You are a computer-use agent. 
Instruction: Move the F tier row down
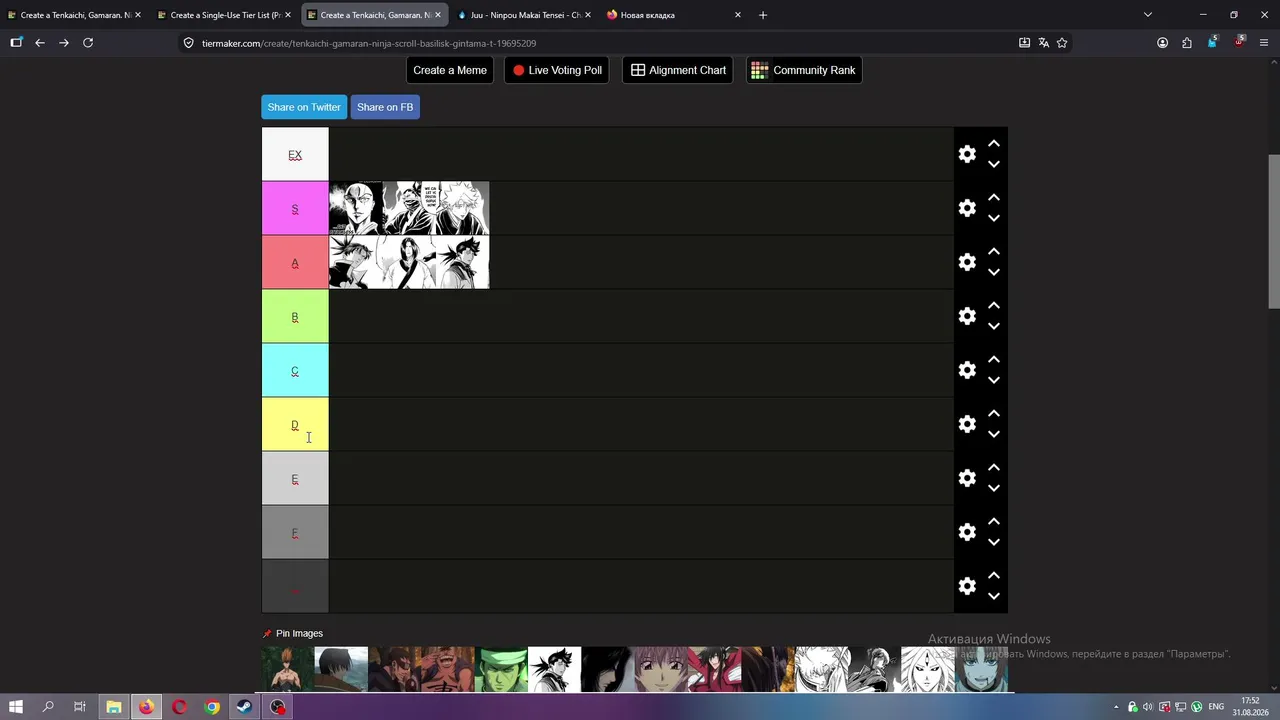994,542
